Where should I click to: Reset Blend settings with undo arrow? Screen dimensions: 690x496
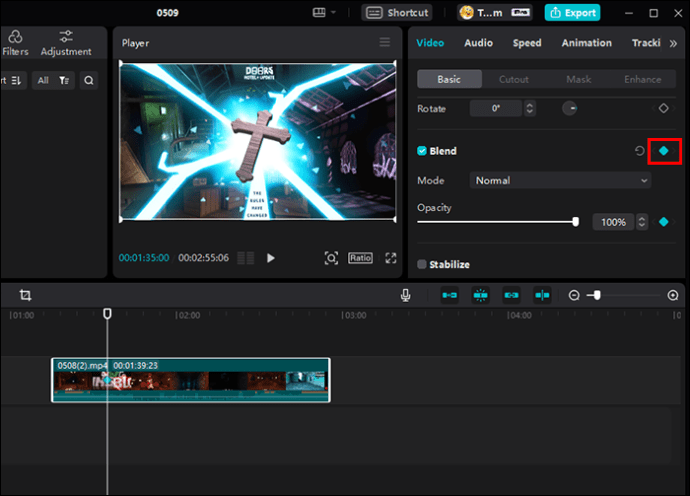[x=639, y=151]
